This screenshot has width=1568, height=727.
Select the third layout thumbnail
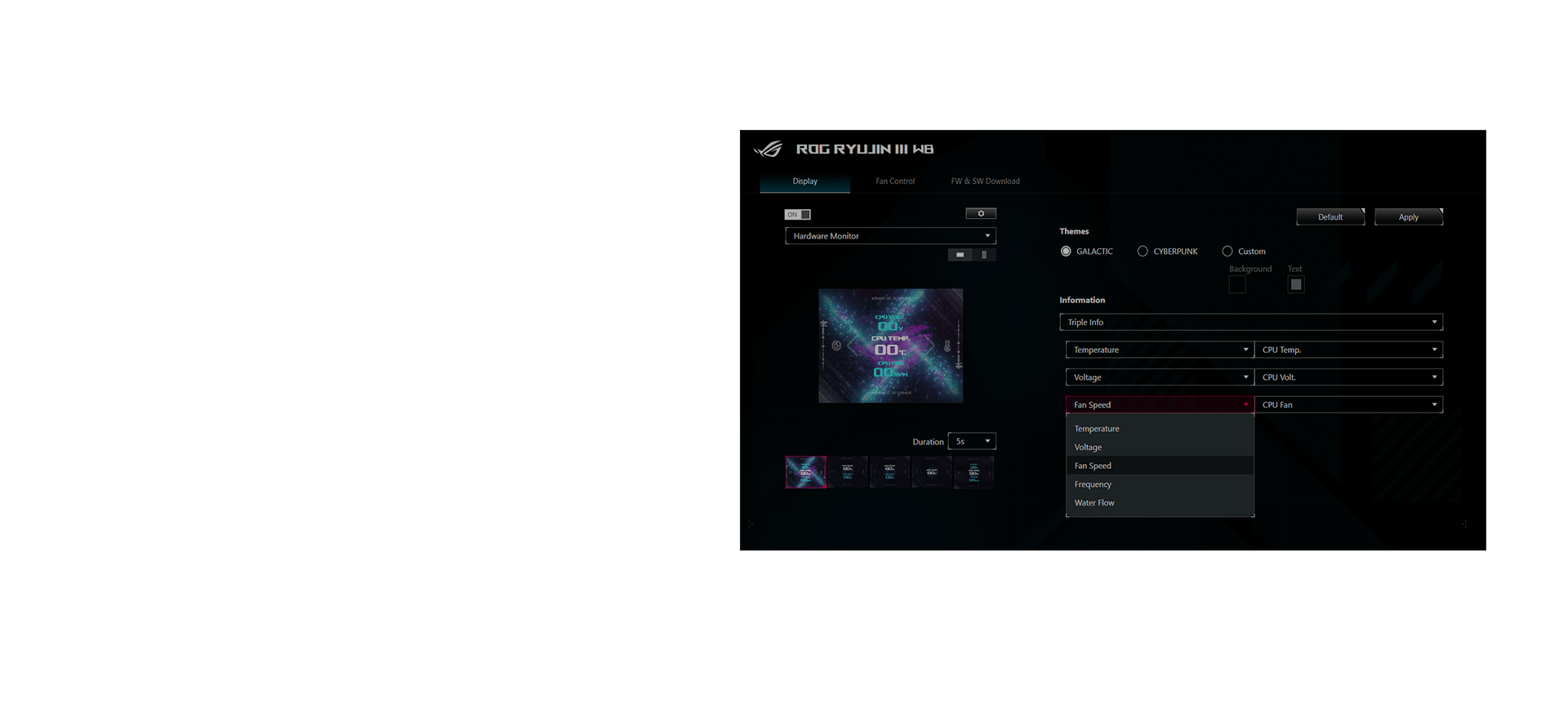(x=890, y=472)
